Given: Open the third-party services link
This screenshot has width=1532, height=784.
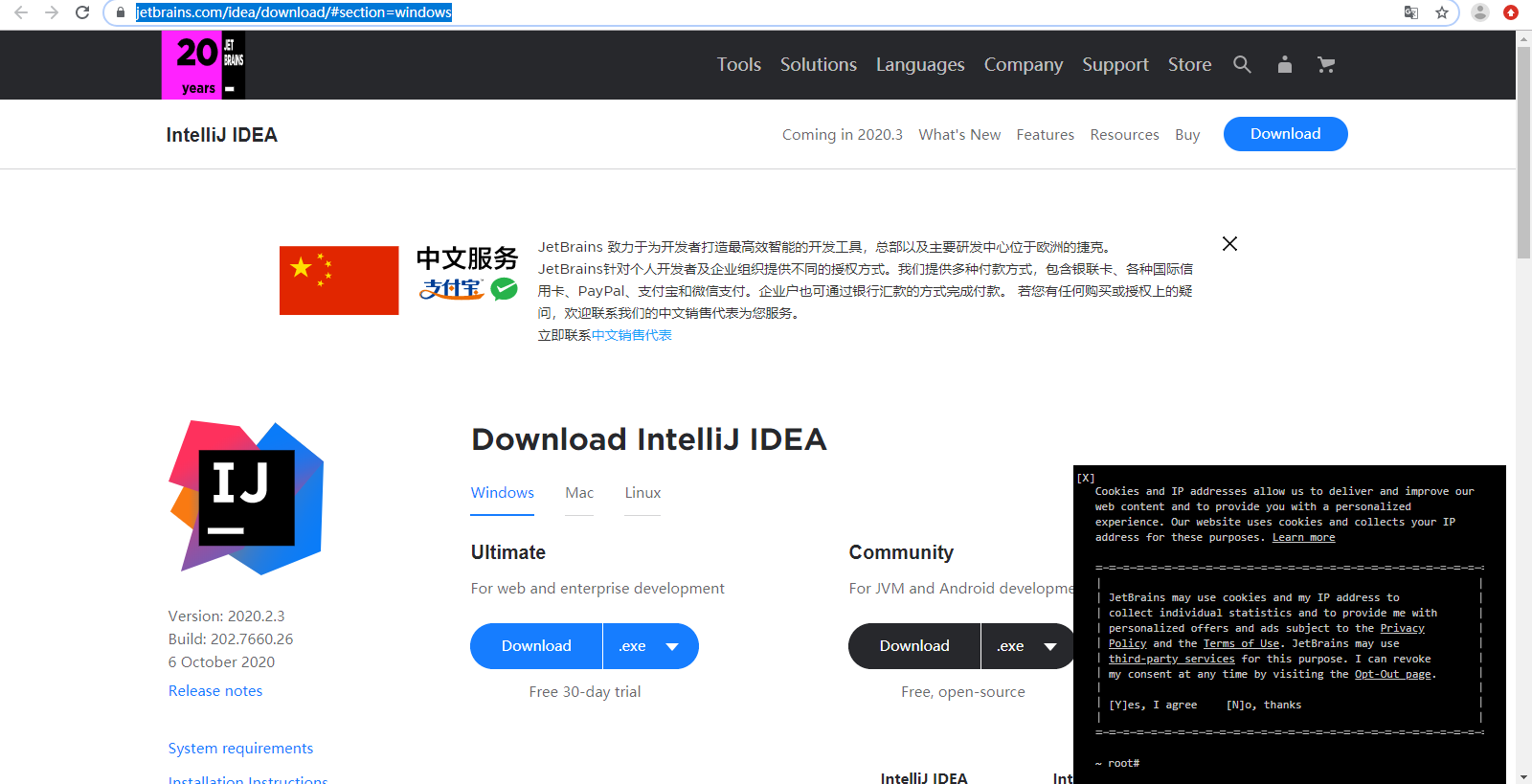Looking at the screenshot, I should click(1172, 660).
